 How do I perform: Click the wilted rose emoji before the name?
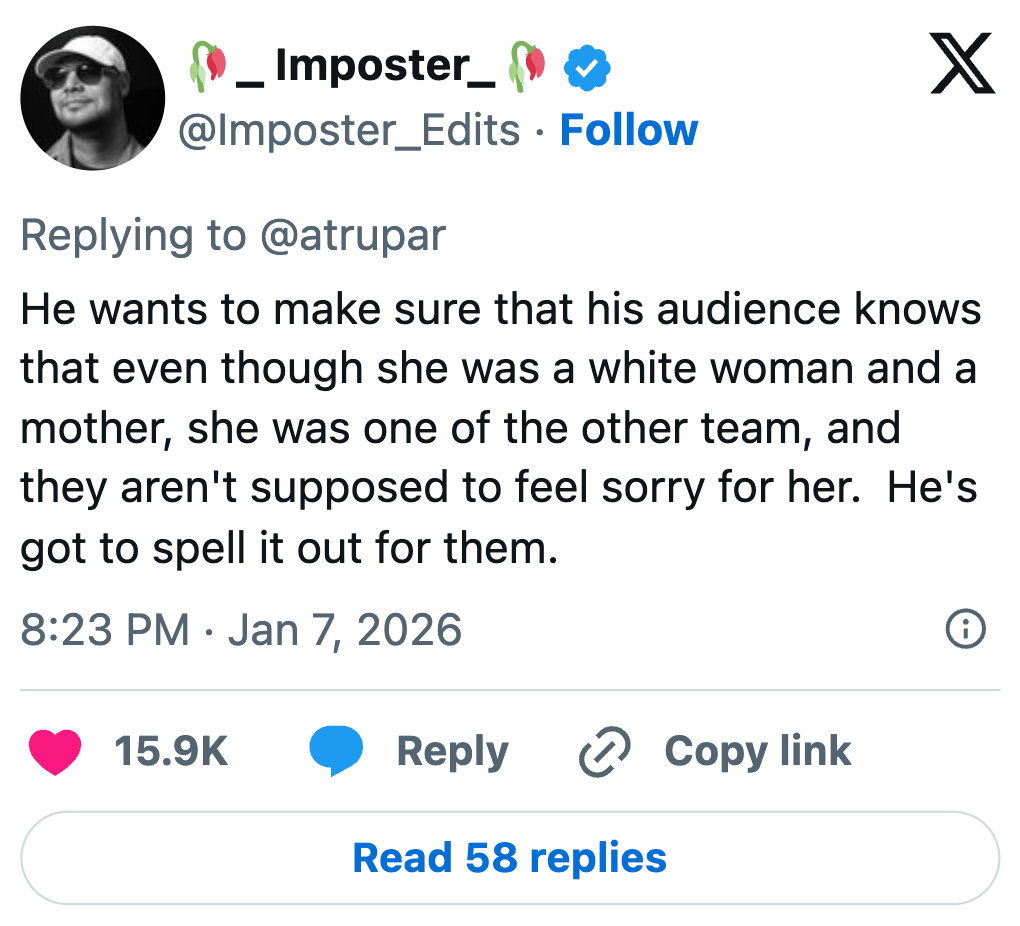point(206,64)
